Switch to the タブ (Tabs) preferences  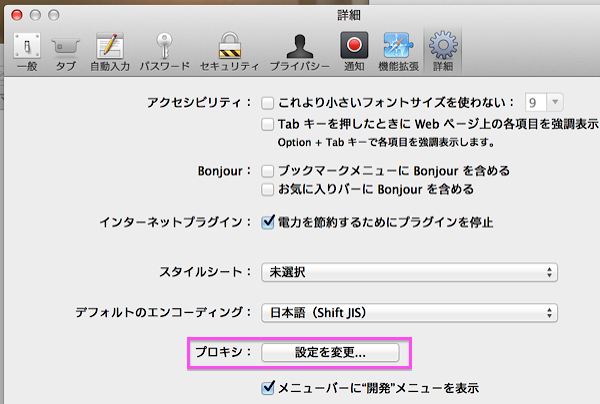[x=67, y=52]
